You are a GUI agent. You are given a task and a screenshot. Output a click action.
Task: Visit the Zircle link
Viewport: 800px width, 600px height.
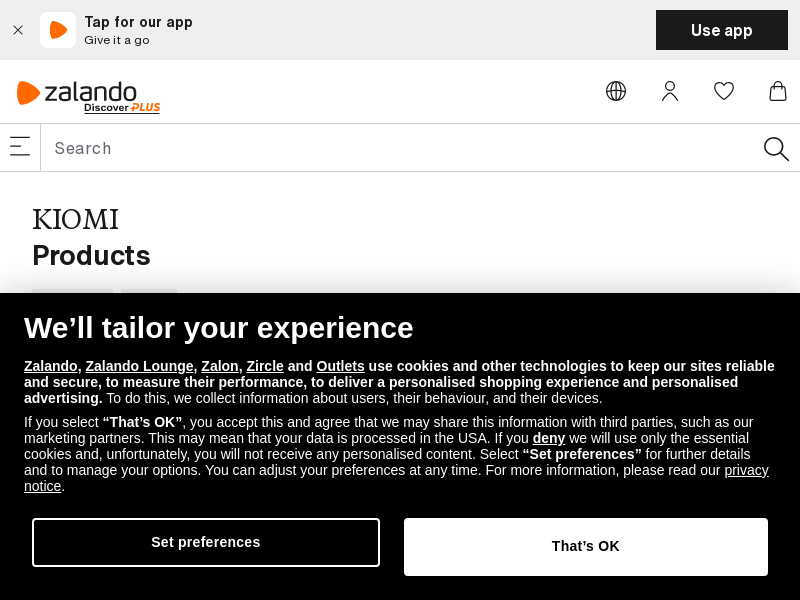pyautogui.click(x=265, y=366)
